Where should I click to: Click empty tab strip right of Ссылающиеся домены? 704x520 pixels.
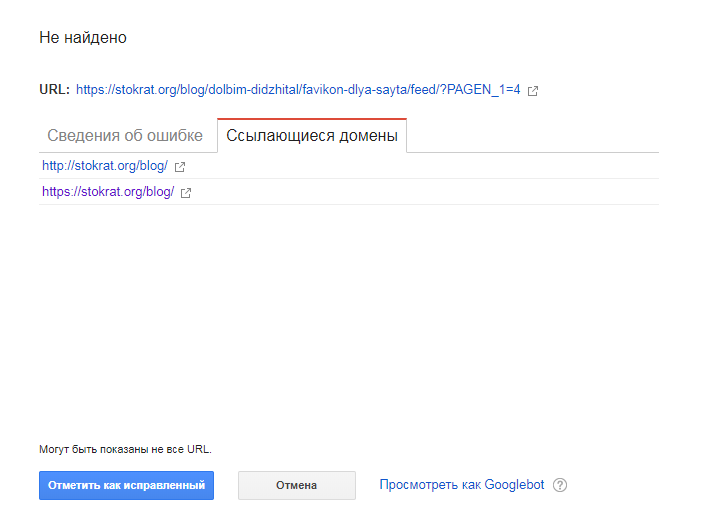point(530,136)
